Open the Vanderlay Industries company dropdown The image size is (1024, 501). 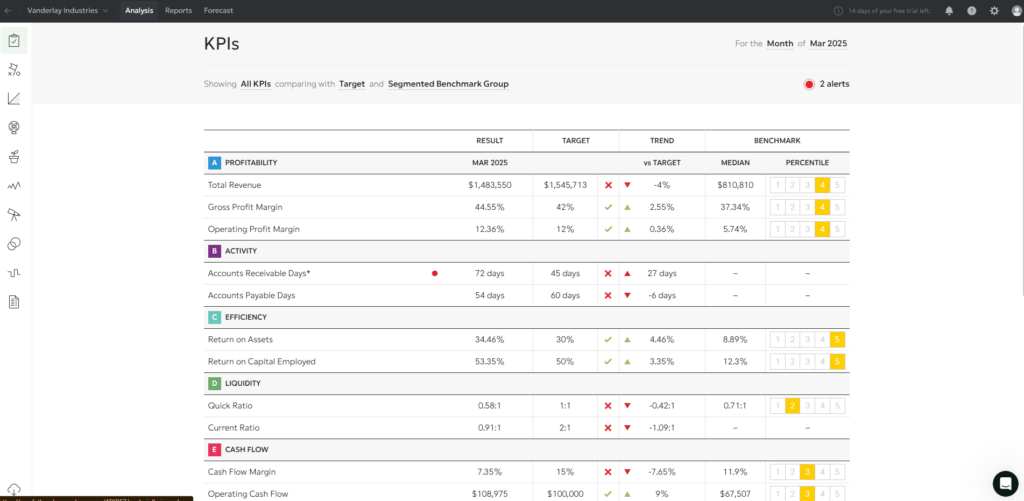point(68,11)
